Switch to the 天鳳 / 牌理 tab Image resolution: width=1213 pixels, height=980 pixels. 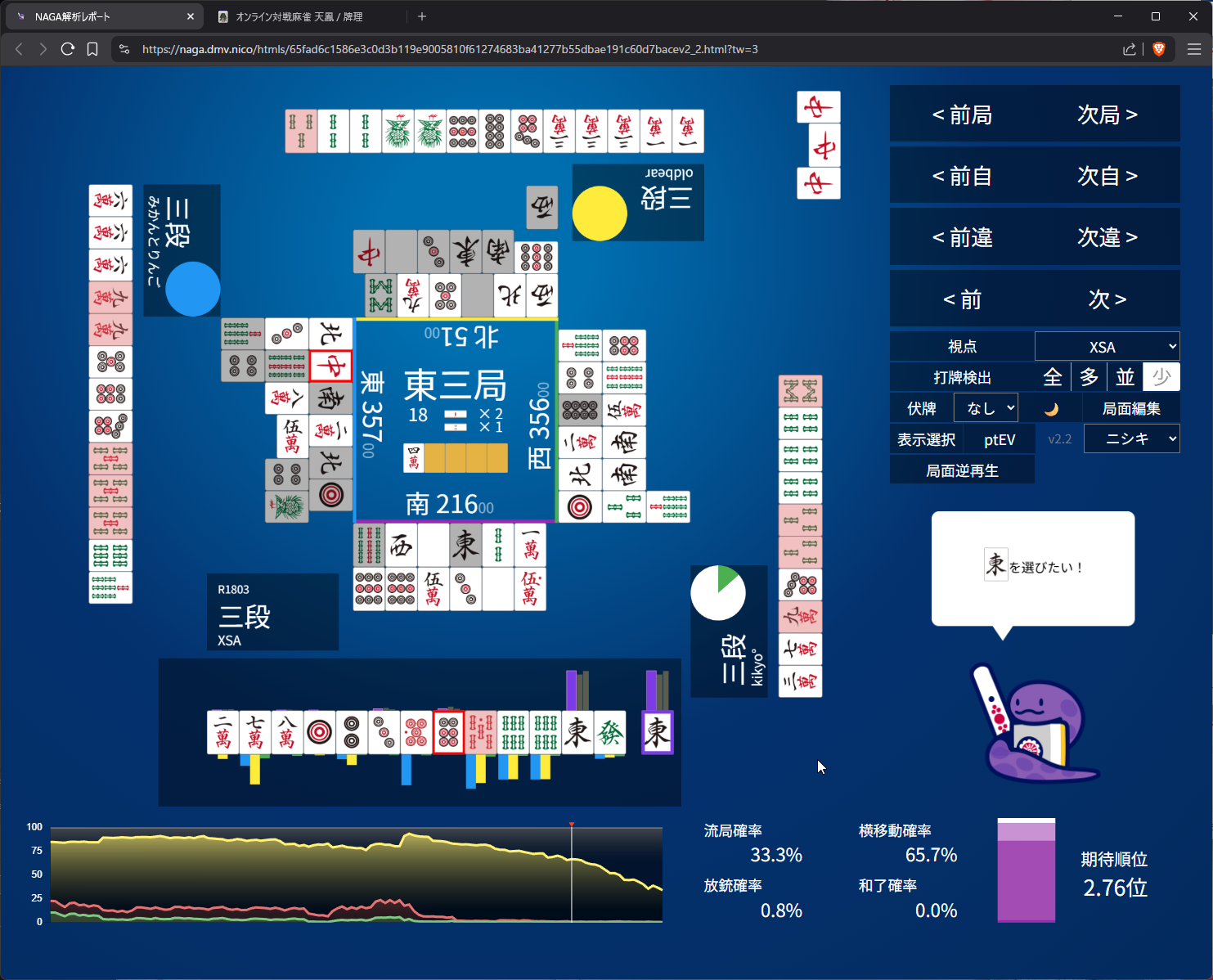tap(299, 16)
